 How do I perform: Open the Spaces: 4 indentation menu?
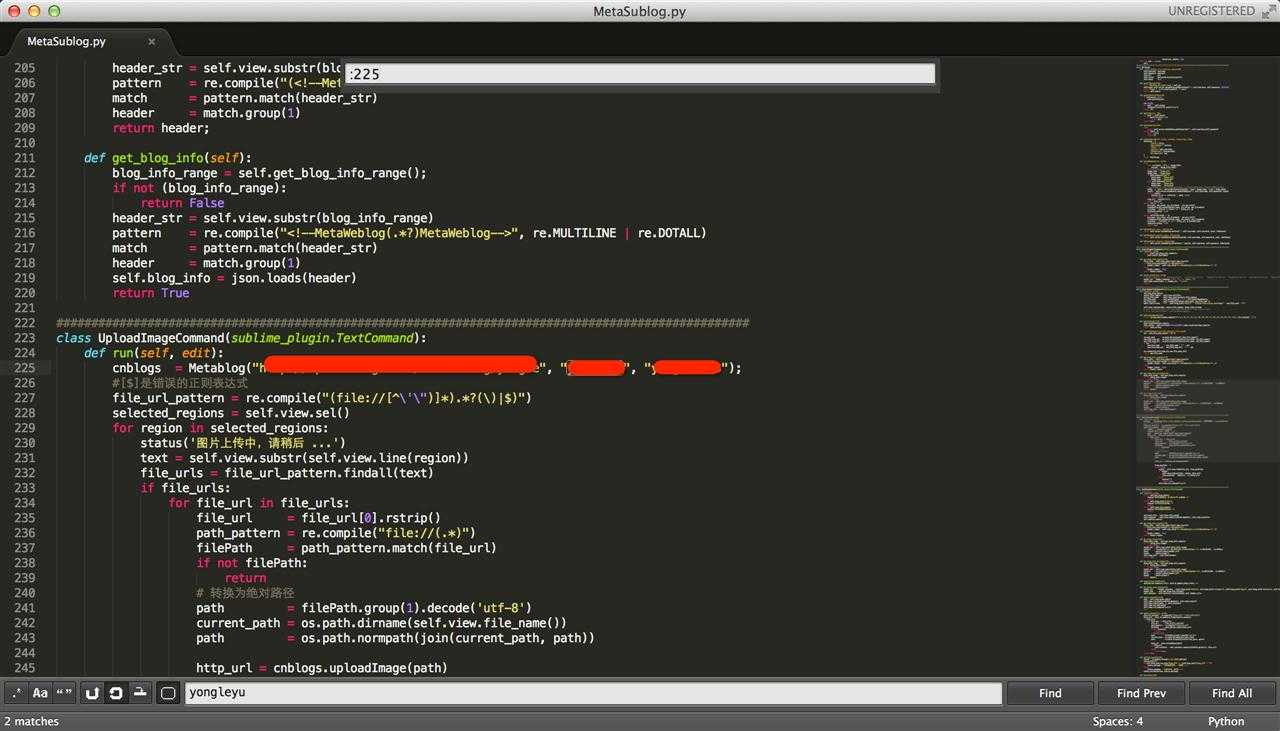point(1118,721)
